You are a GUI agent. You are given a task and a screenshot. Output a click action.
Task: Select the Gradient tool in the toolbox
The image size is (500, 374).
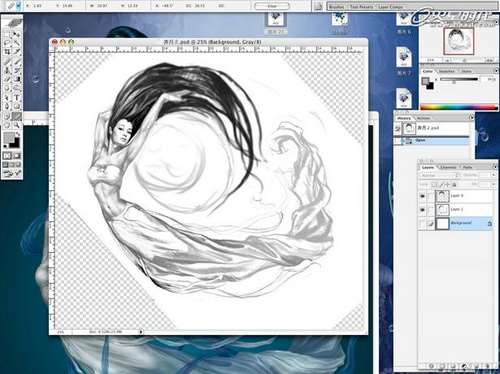click(17, 116)
